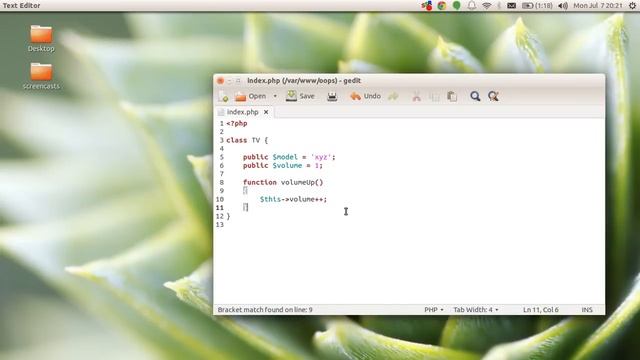Click the Open folder icon
This screenshot has height=360, width=640.
[x=240, y=96]
